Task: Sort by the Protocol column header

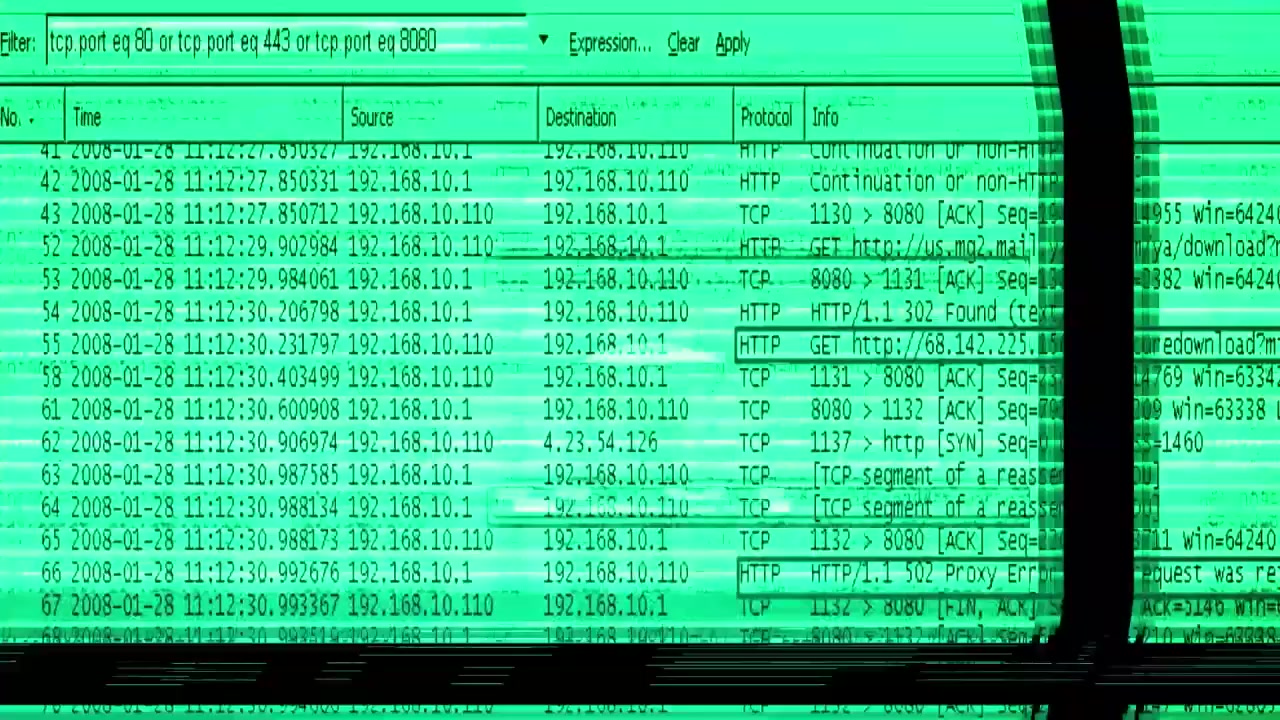Action: [766, 118]
